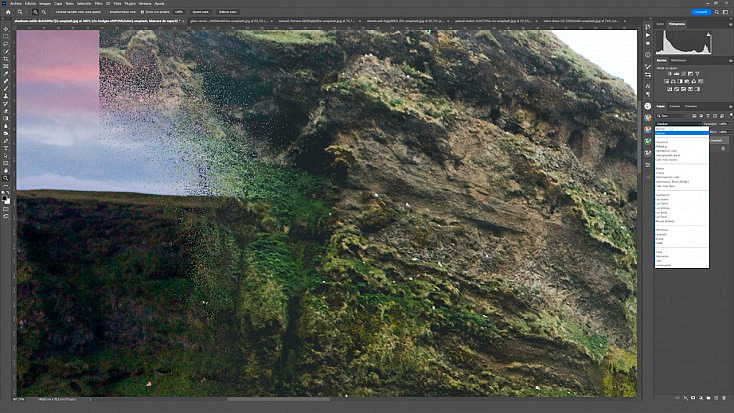Open the Ventana menu
Screen dimensions: 734x413
coord(145,3)
